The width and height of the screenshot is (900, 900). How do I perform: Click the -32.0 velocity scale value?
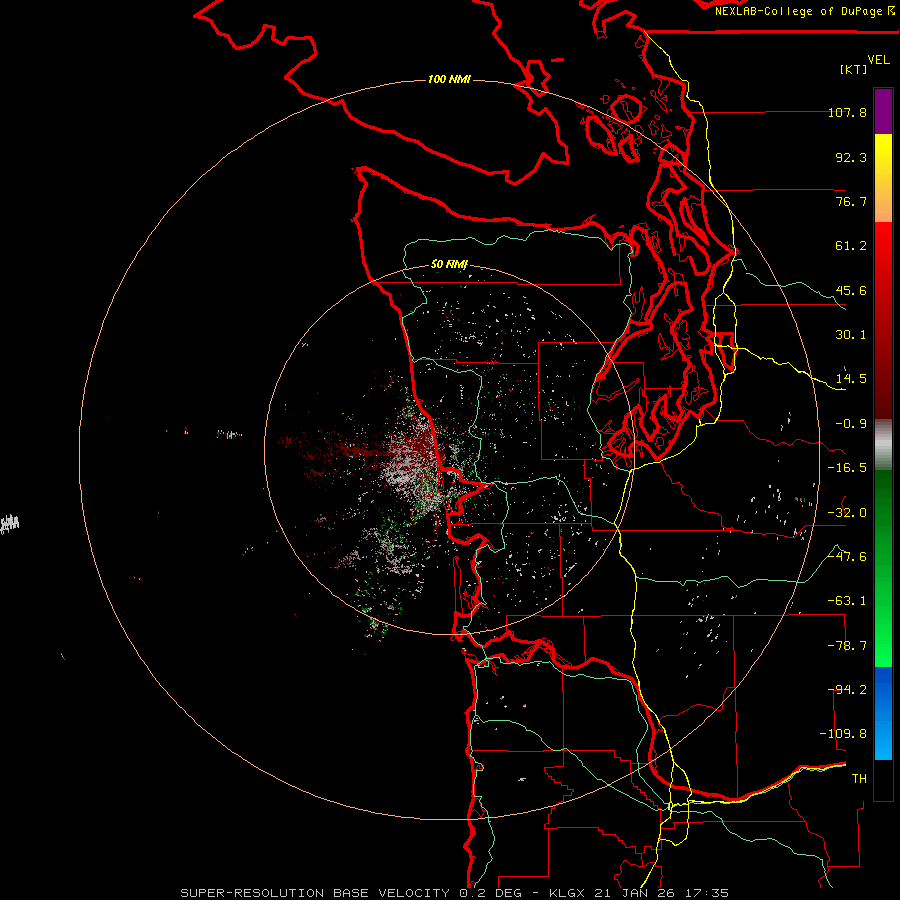[847, 513]
